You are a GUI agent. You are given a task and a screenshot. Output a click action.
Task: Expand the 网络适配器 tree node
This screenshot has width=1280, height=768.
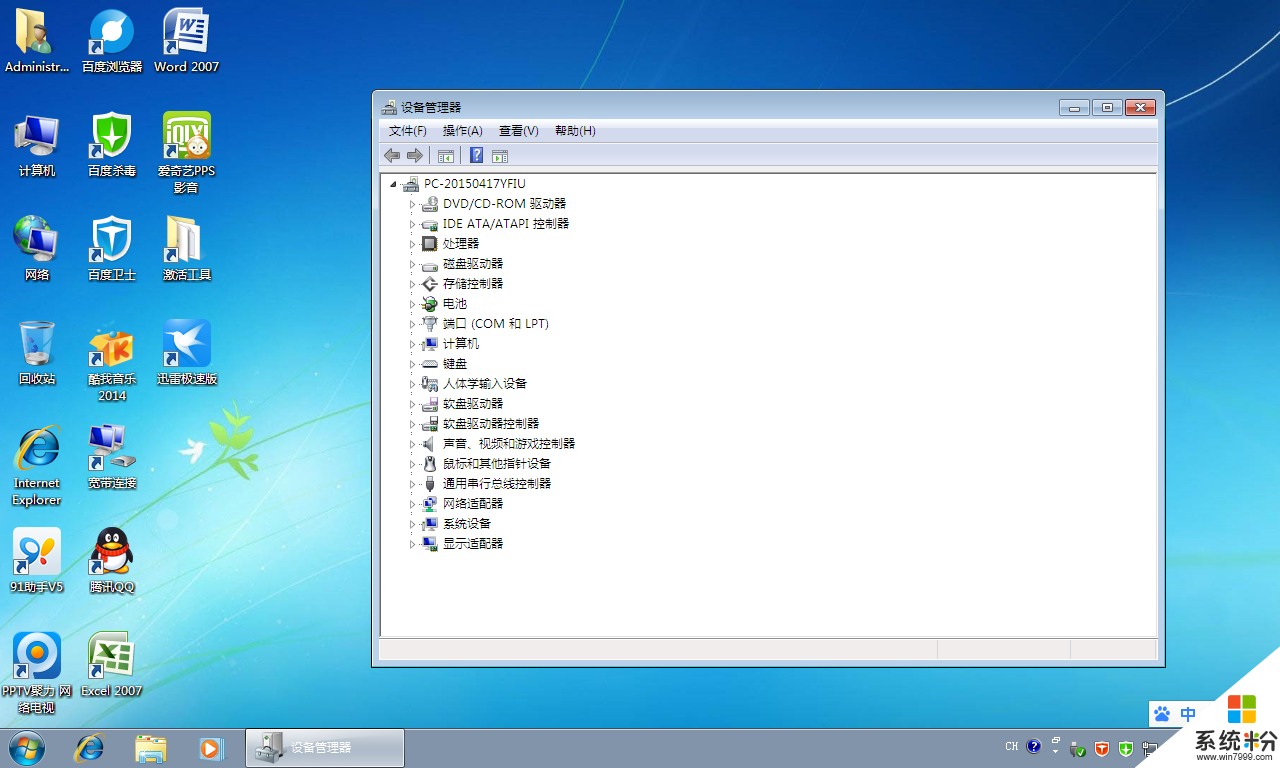tap(412, 504)
